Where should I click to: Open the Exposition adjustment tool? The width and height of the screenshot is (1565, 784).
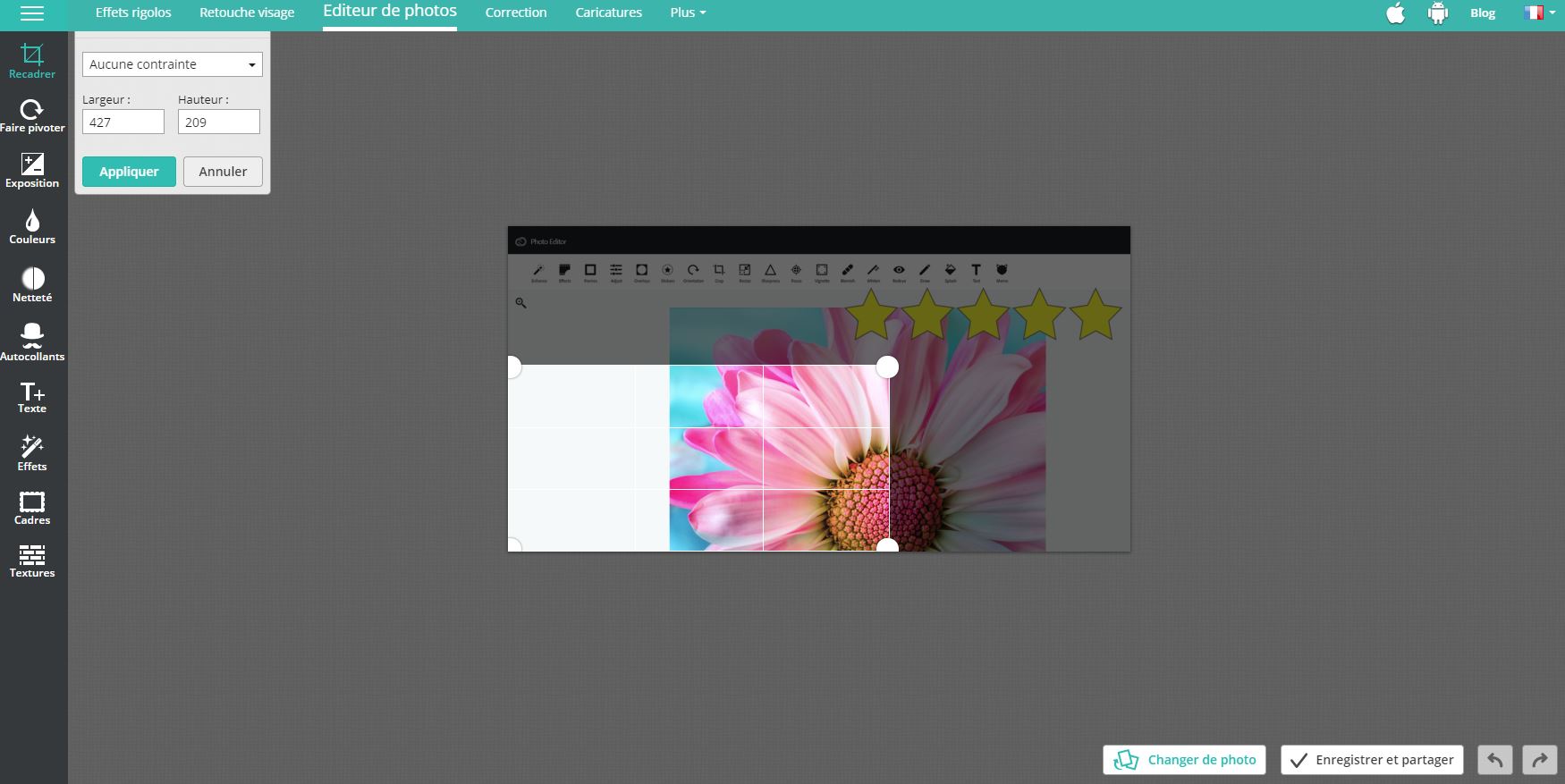pos(32,171)
